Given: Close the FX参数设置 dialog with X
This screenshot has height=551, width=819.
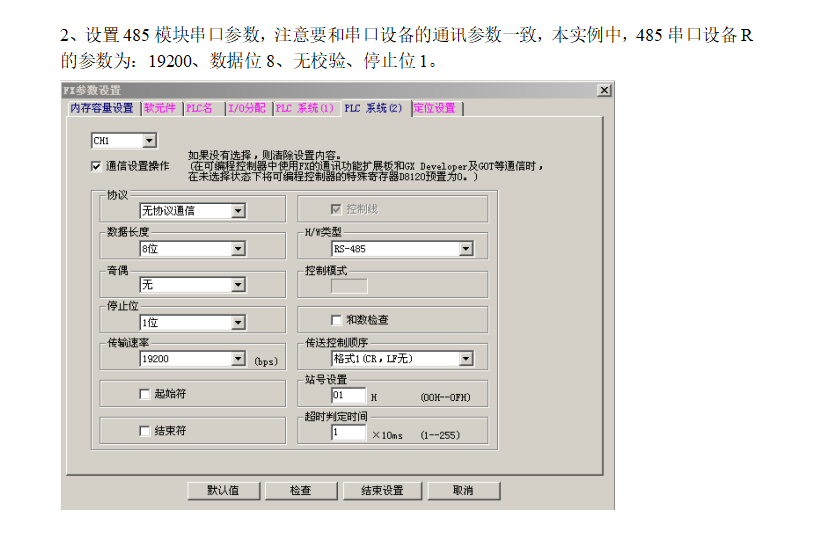Looking at the screenshot, I should tap(604, 90).
